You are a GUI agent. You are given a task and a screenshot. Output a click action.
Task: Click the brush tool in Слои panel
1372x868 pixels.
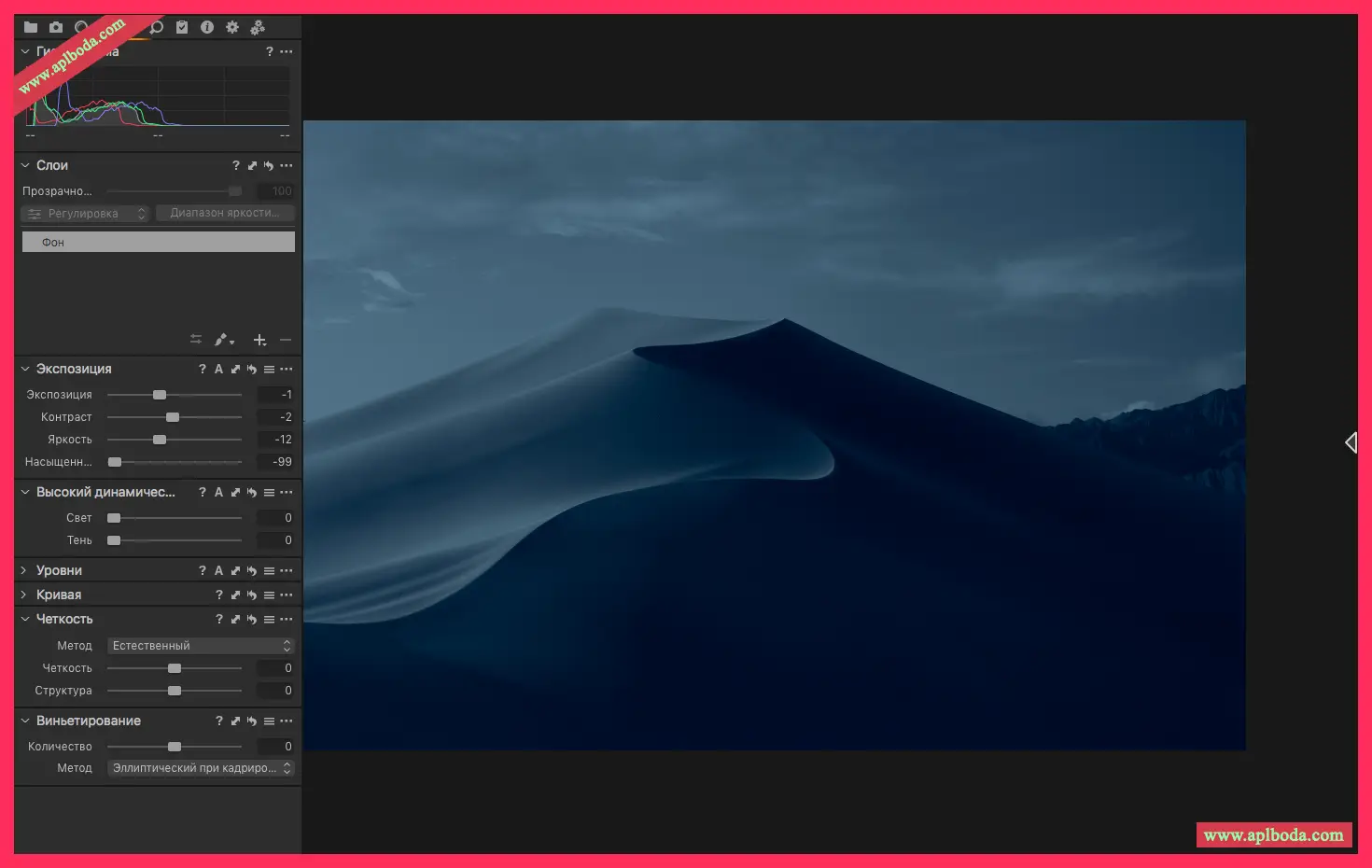pos(222,340)
